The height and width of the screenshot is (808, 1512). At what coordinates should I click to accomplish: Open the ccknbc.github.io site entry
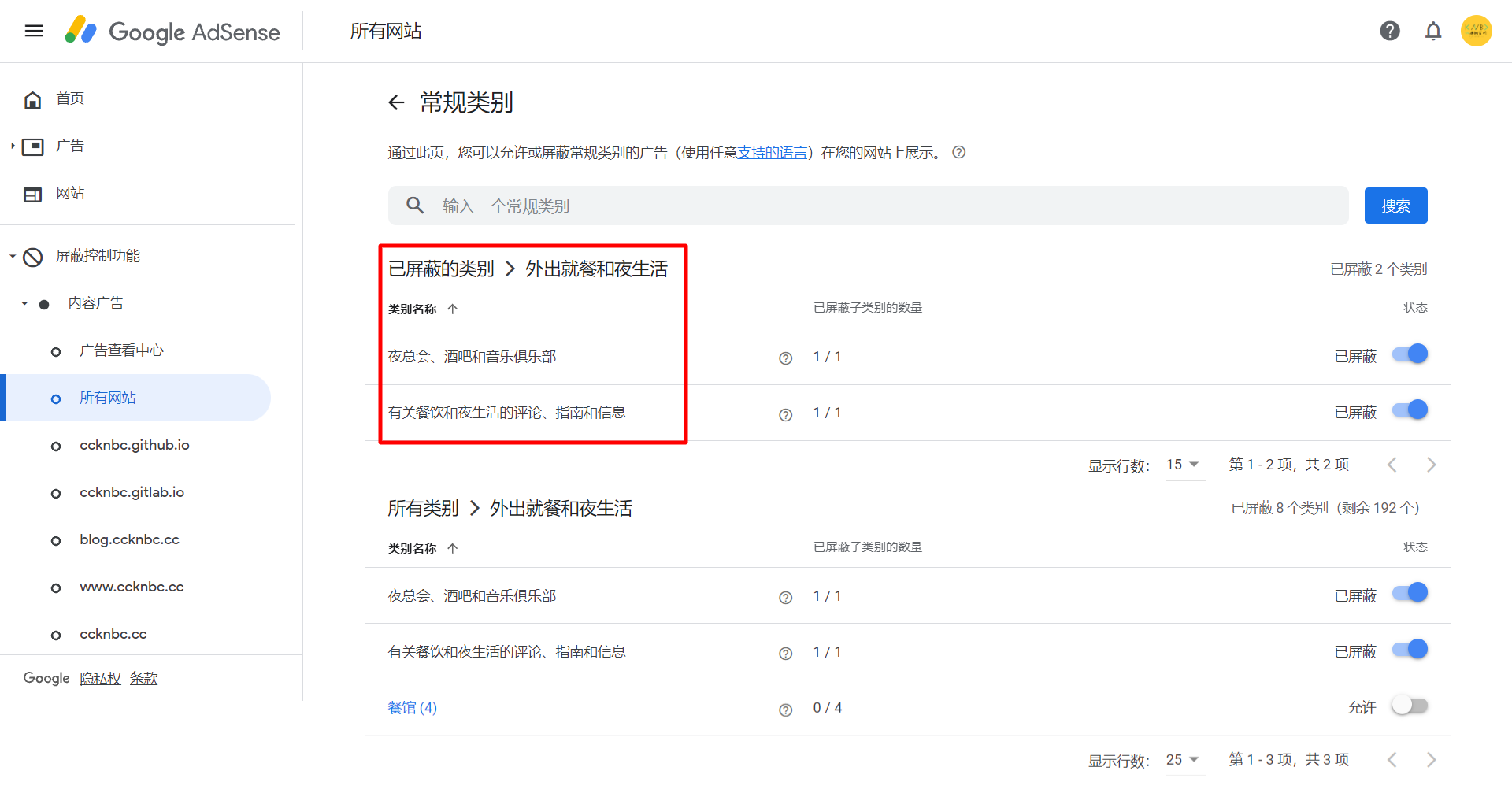tap(134, 444)
